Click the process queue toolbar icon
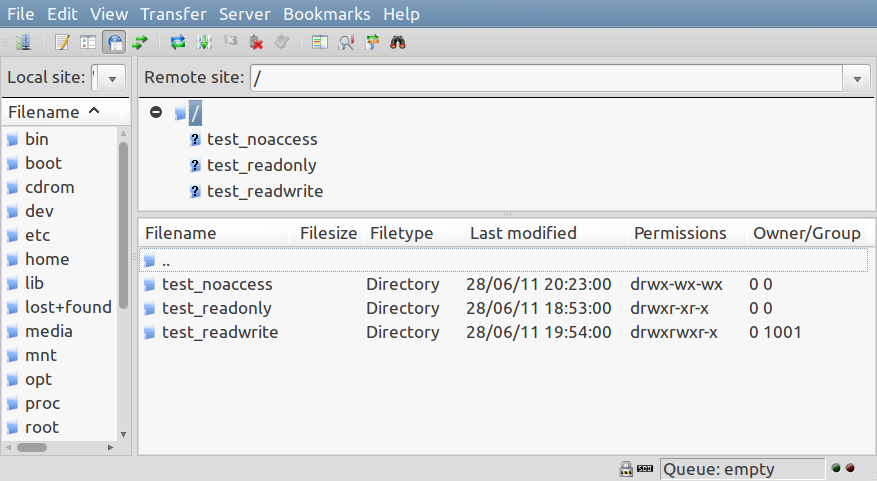Screen dimensions: 877x481 click(x=204, y=42)
